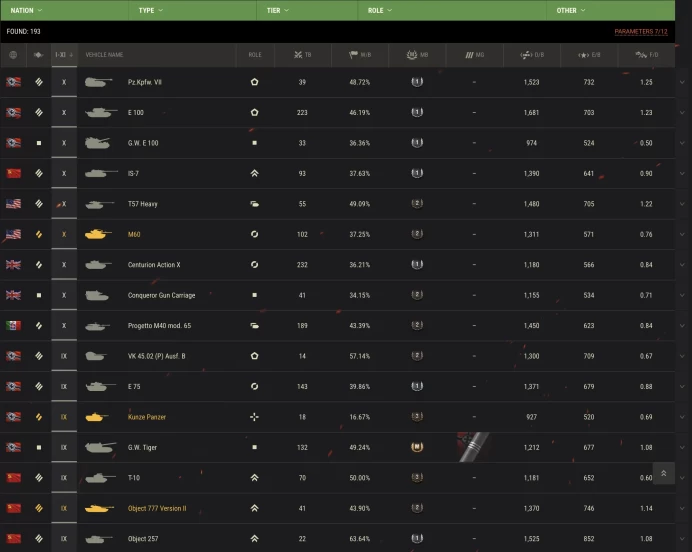
Task: Click tier IX cell in E 75 row
Action: 64,387
